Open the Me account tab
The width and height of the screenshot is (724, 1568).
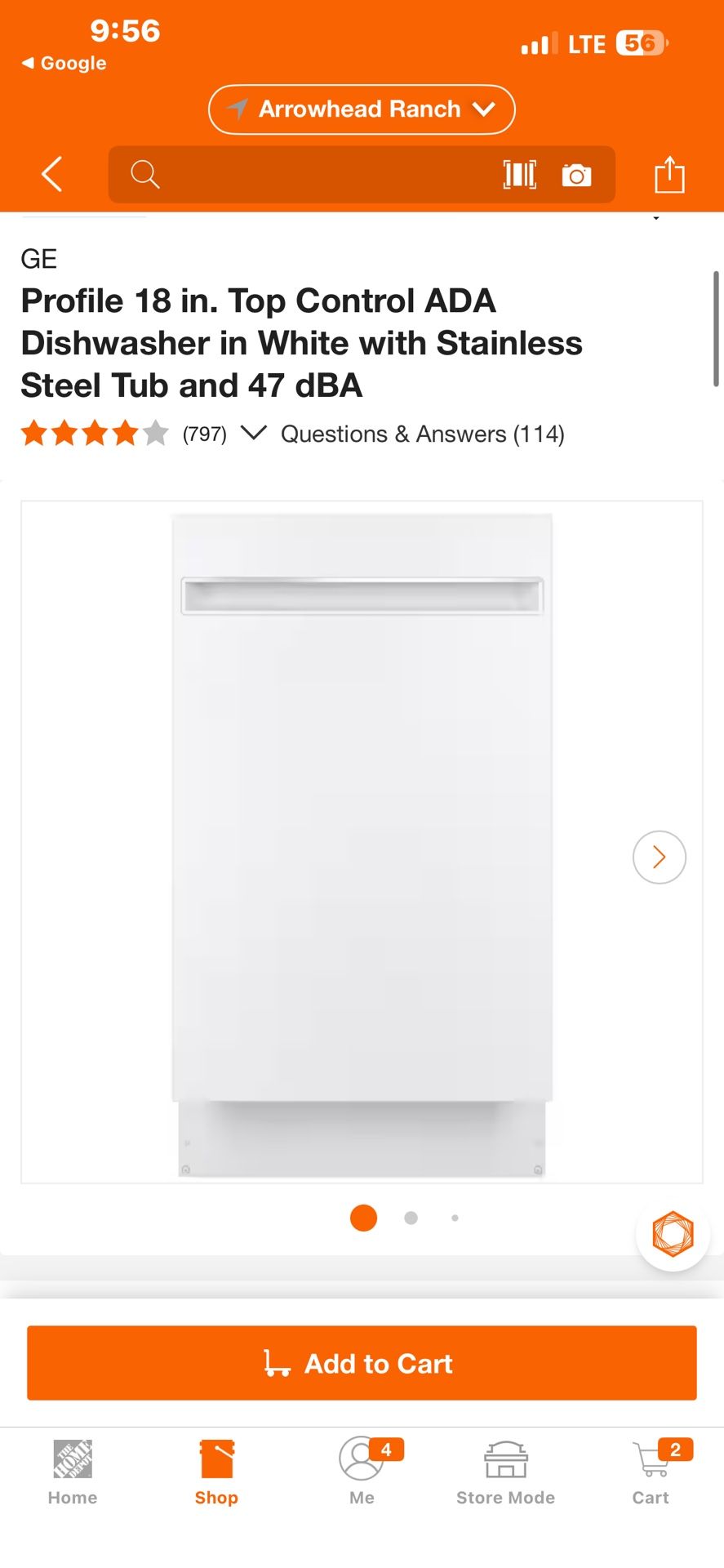362,1472
